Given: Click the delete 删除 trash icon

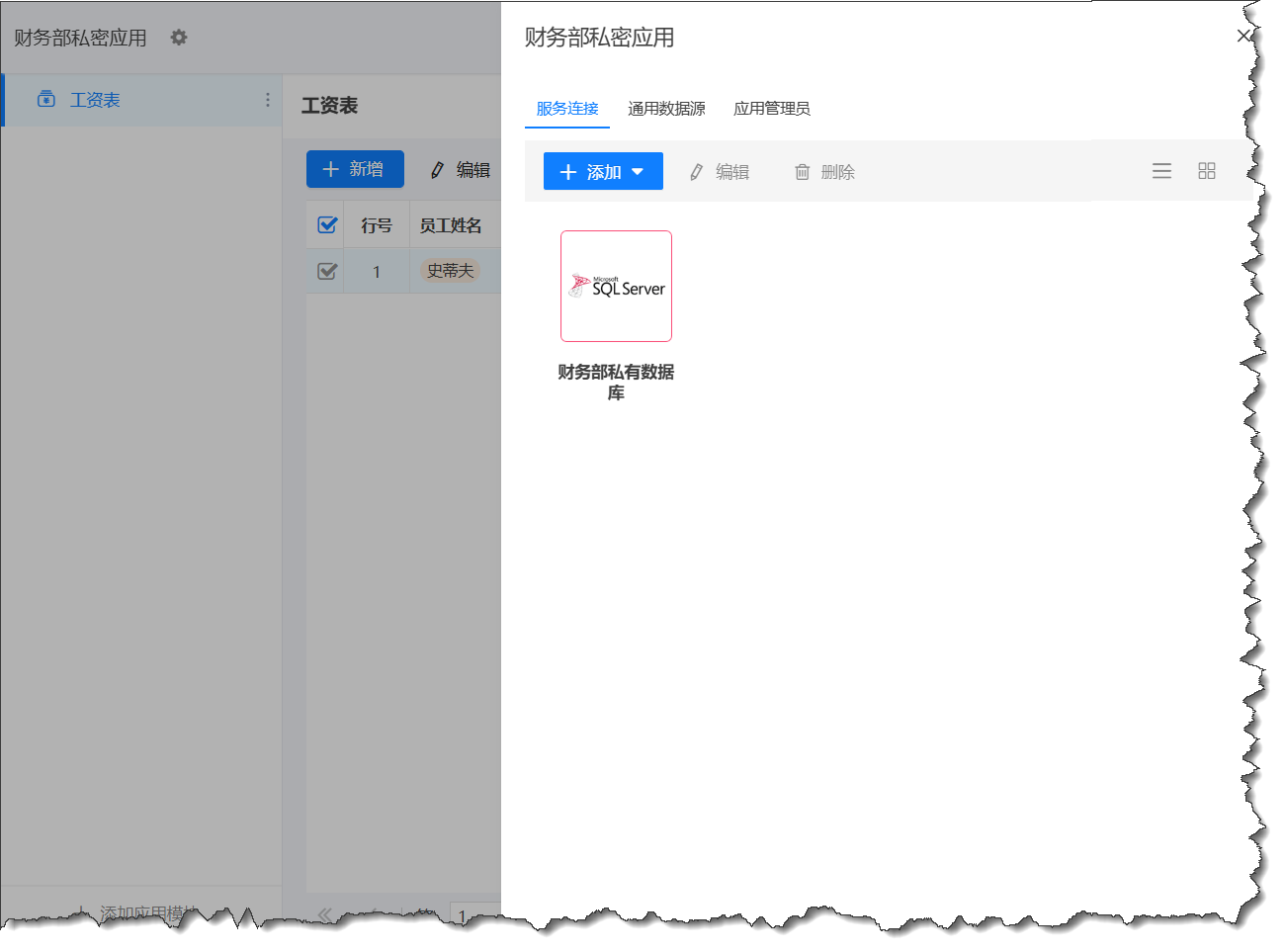Looking at the screenshot, I should click(x=803, y=171).
